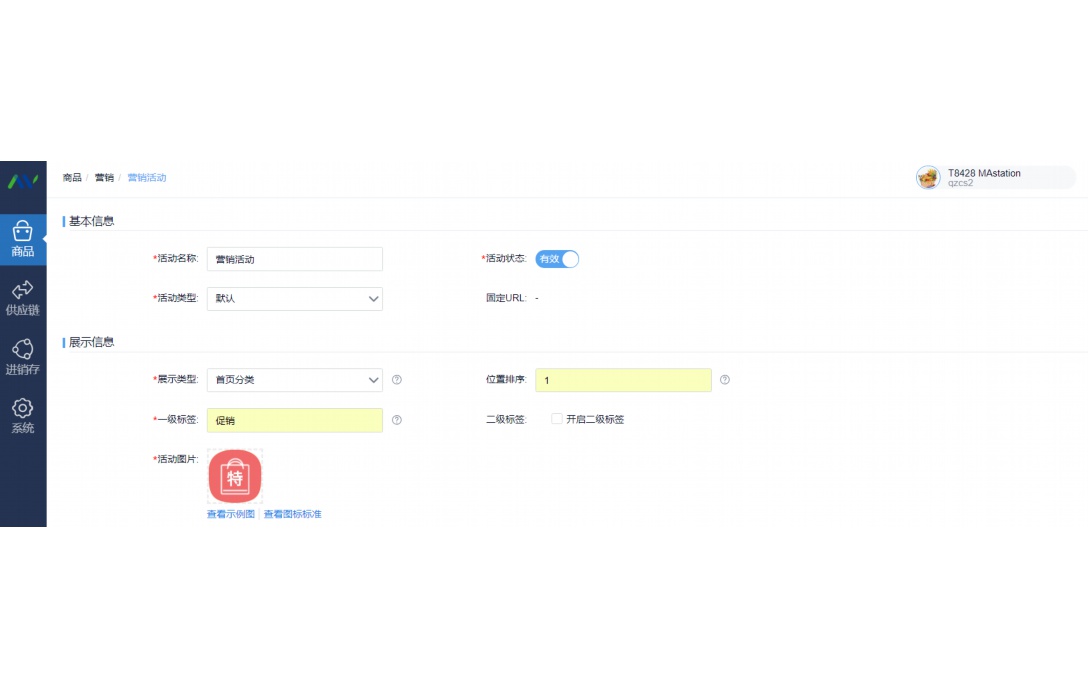The image size is (1088, 688).
Task: Select the 商品 module in the sidebar
Action: (x=23, y=240)
